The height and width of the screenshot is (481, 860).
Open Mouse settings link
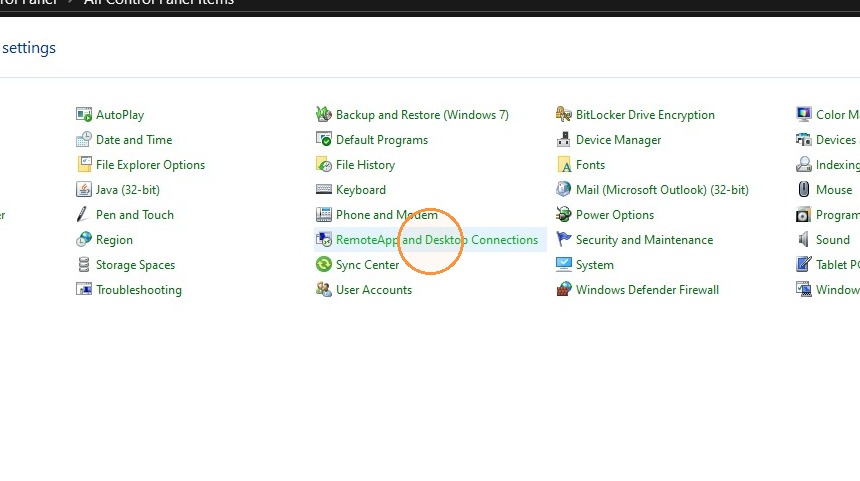click(834, 190)
